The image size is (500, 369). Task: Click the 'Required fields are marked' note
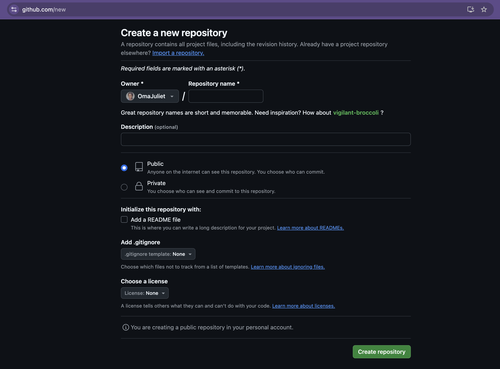pyautogui.click(x=183, y=68)
